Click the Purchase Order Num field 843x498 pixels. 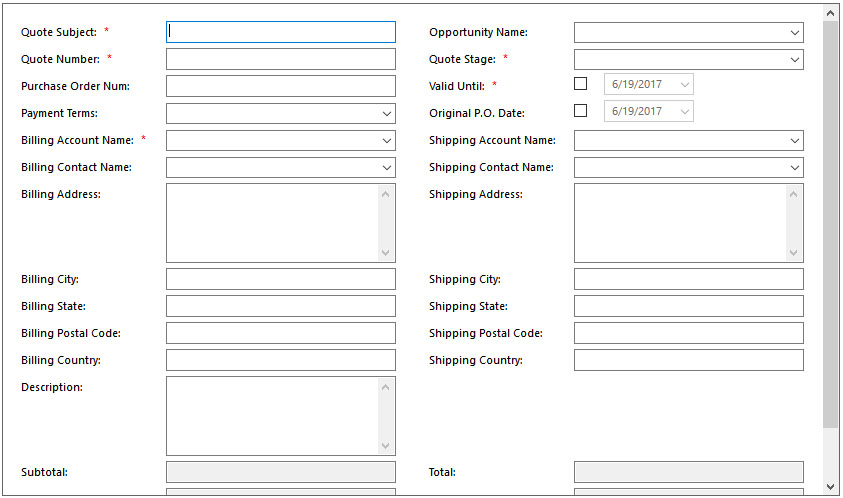tap(280, 86)
